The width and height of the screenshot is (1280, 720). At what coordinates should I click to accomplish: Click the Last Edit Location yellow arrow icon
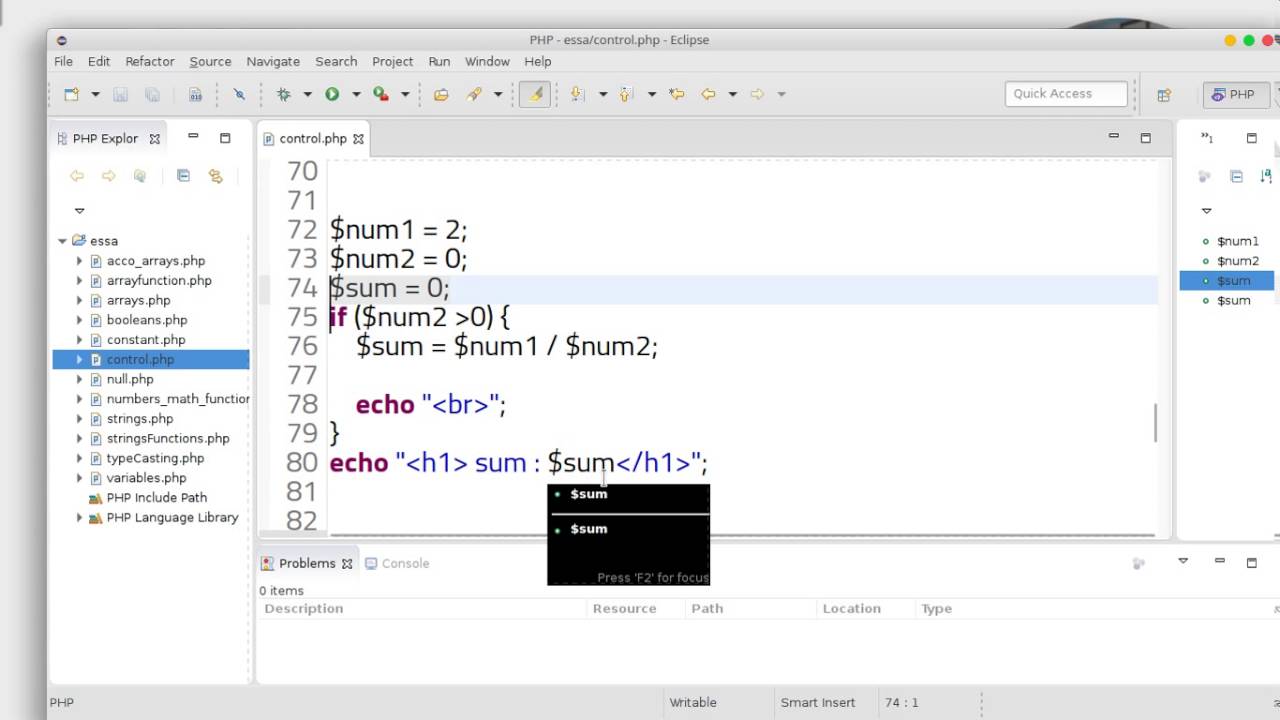point(677,93)
